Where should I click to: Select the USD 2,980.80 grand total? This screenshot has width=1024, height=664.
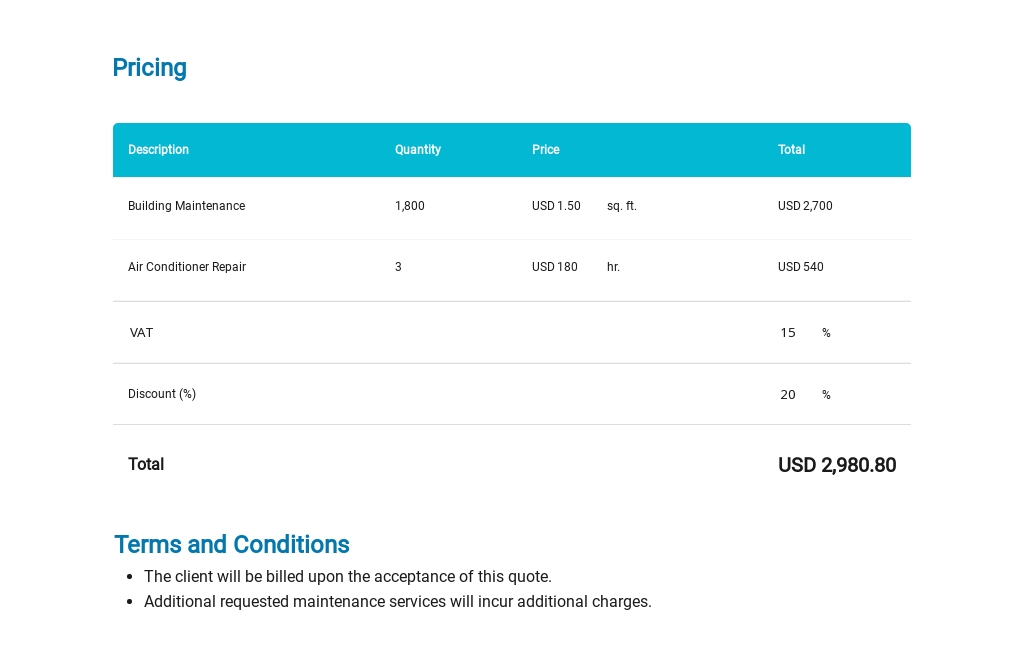point(837,465)
